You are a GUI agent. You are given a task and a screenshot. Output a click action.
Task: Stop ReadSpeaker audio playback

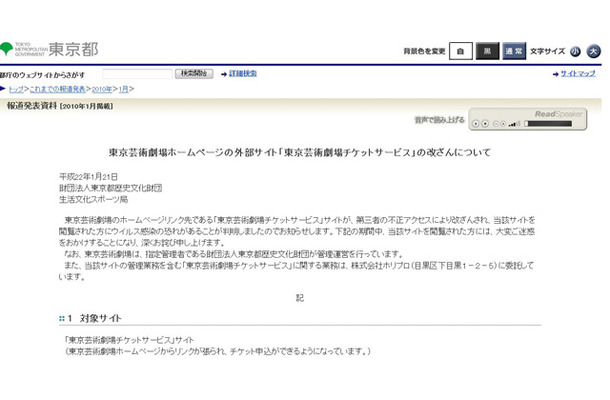click(x=485, y=124)
